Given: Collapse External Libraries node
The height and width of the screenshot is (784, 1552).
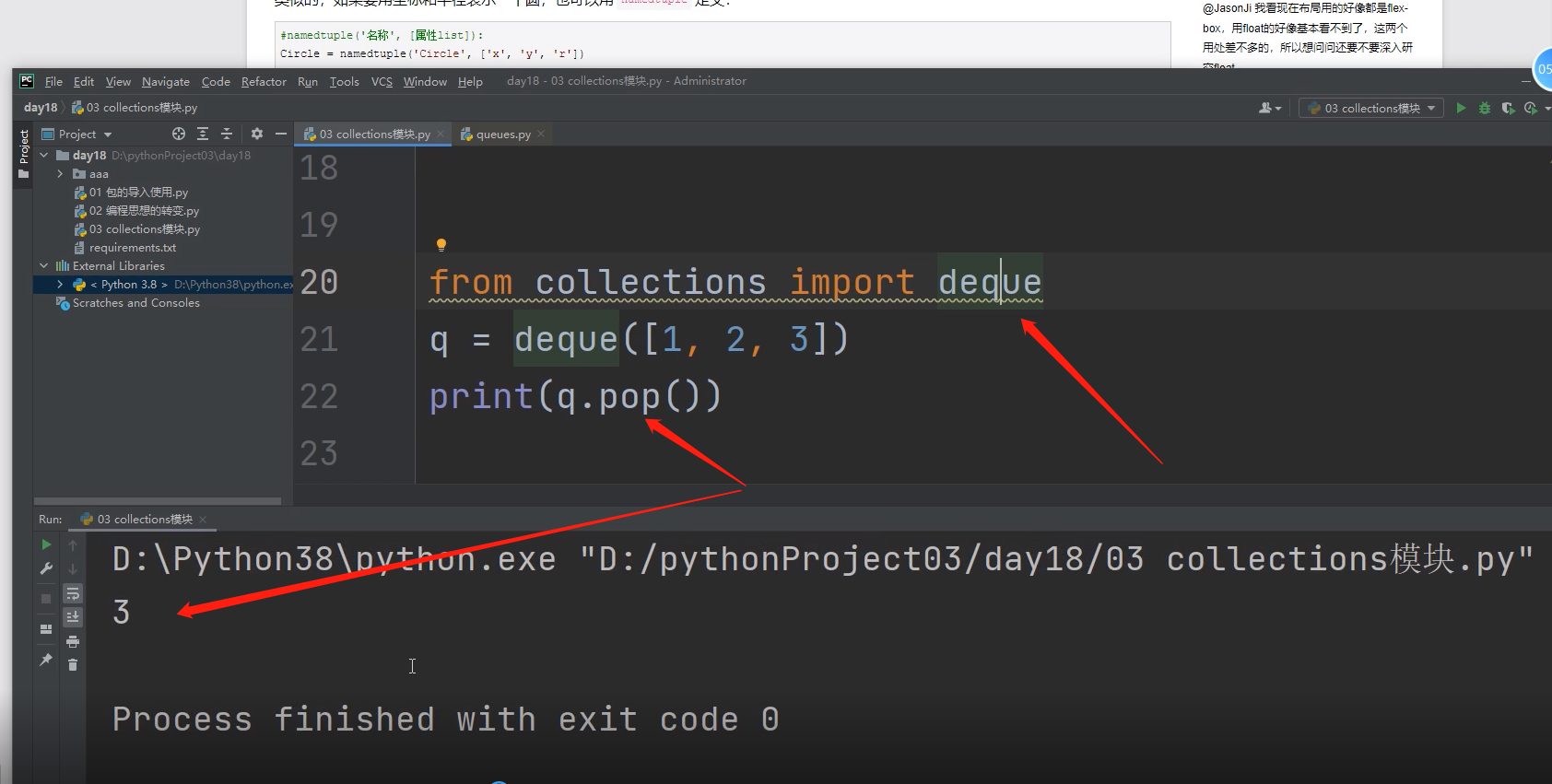Looking at the screenshot, I should coord(44,265).
